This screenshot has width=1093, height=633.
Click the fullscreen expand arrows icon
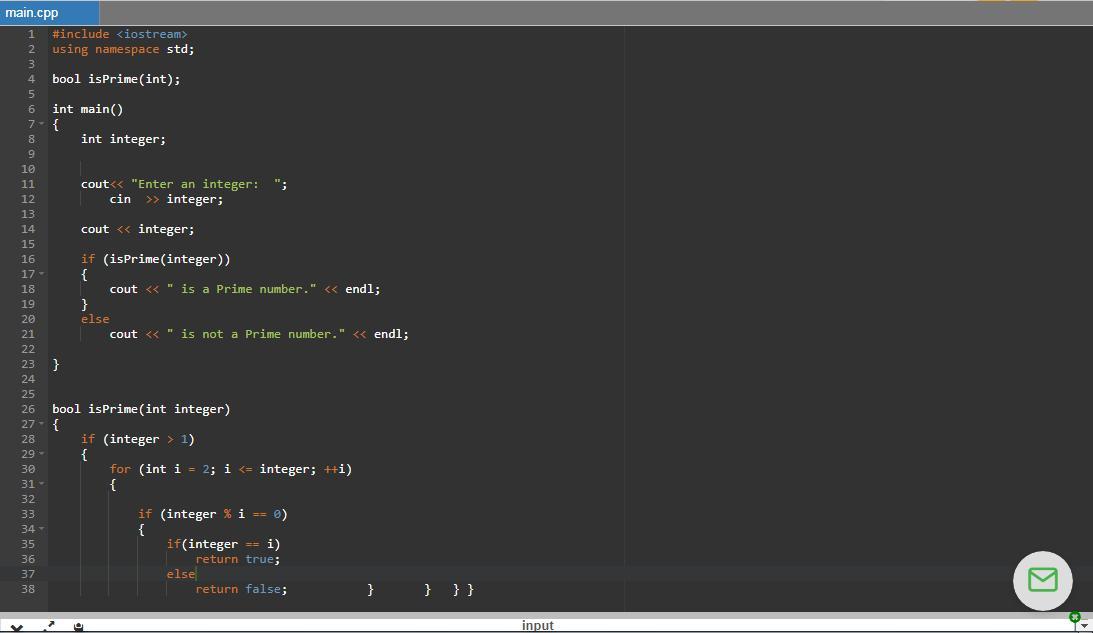49,627
